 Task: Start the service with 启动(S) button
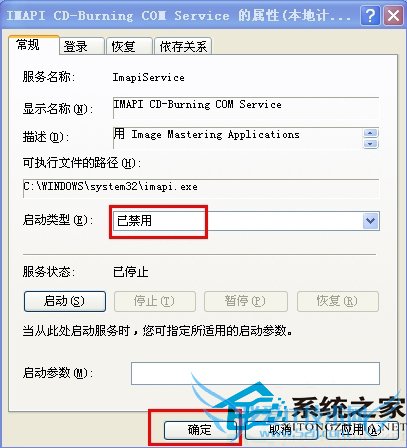click(65, 301)
